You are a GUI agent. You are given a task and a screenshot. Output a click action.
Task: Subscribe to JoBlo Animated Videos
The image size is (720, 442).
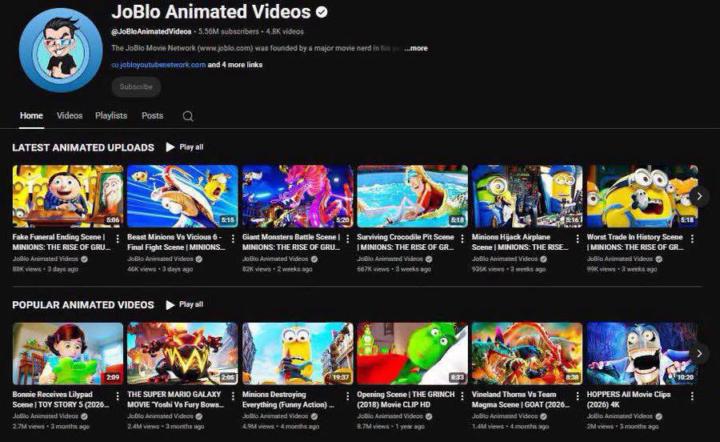tap(136, 87)
